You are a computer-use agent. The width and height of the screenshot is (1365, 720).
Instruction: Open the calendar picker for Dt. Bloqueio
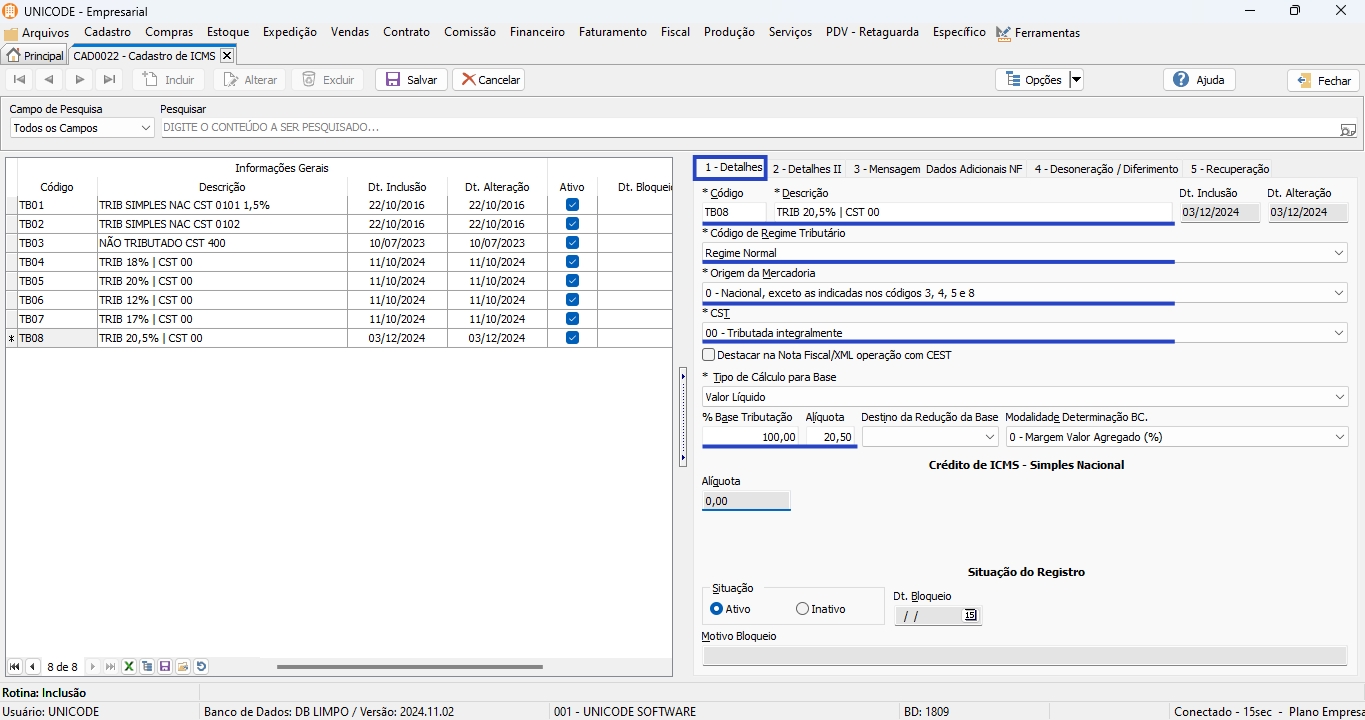pos(970,616)
